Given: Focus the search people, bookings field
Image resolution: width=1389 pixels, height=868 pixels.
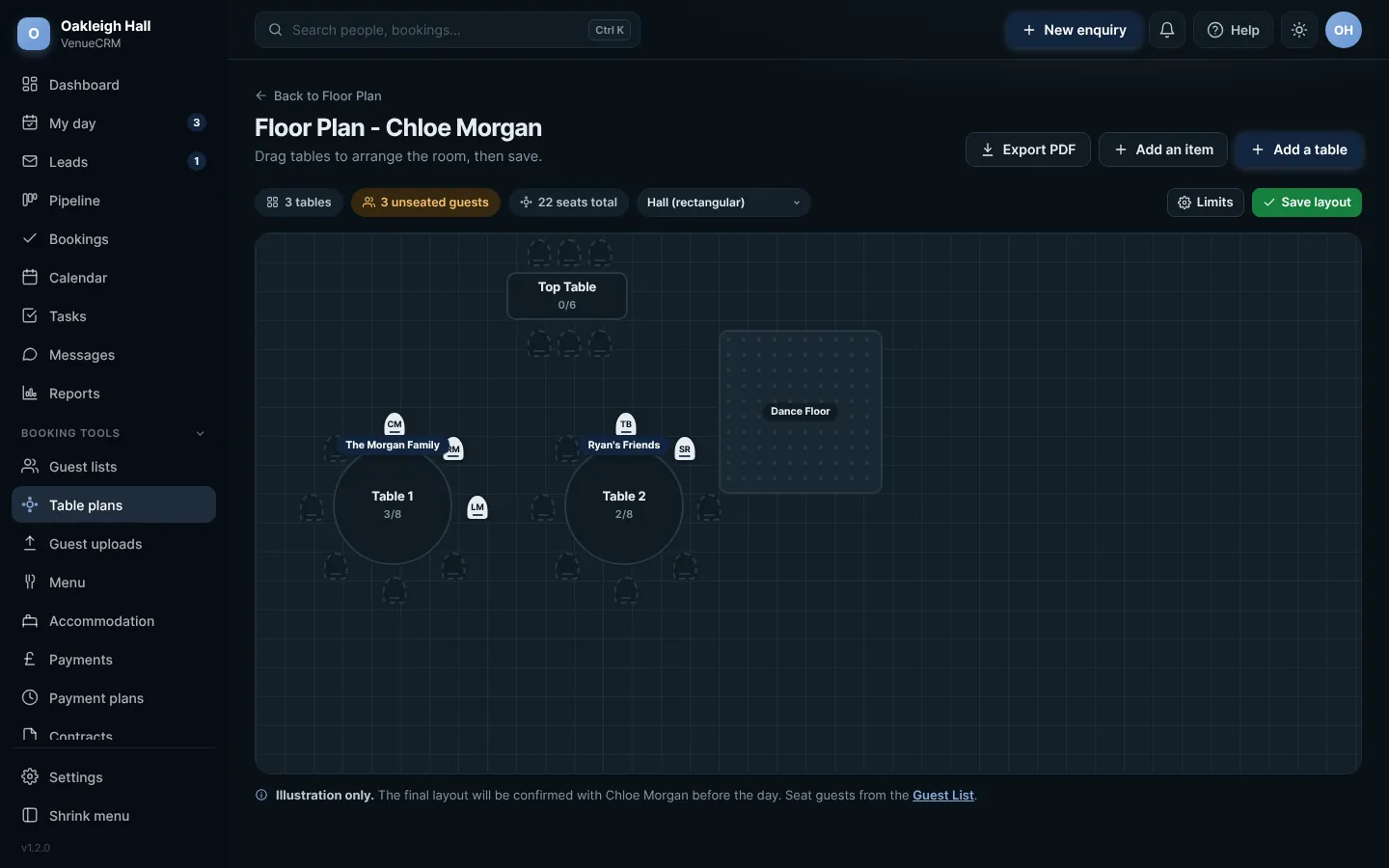Looking at the screenshot, I should point(448,30).
